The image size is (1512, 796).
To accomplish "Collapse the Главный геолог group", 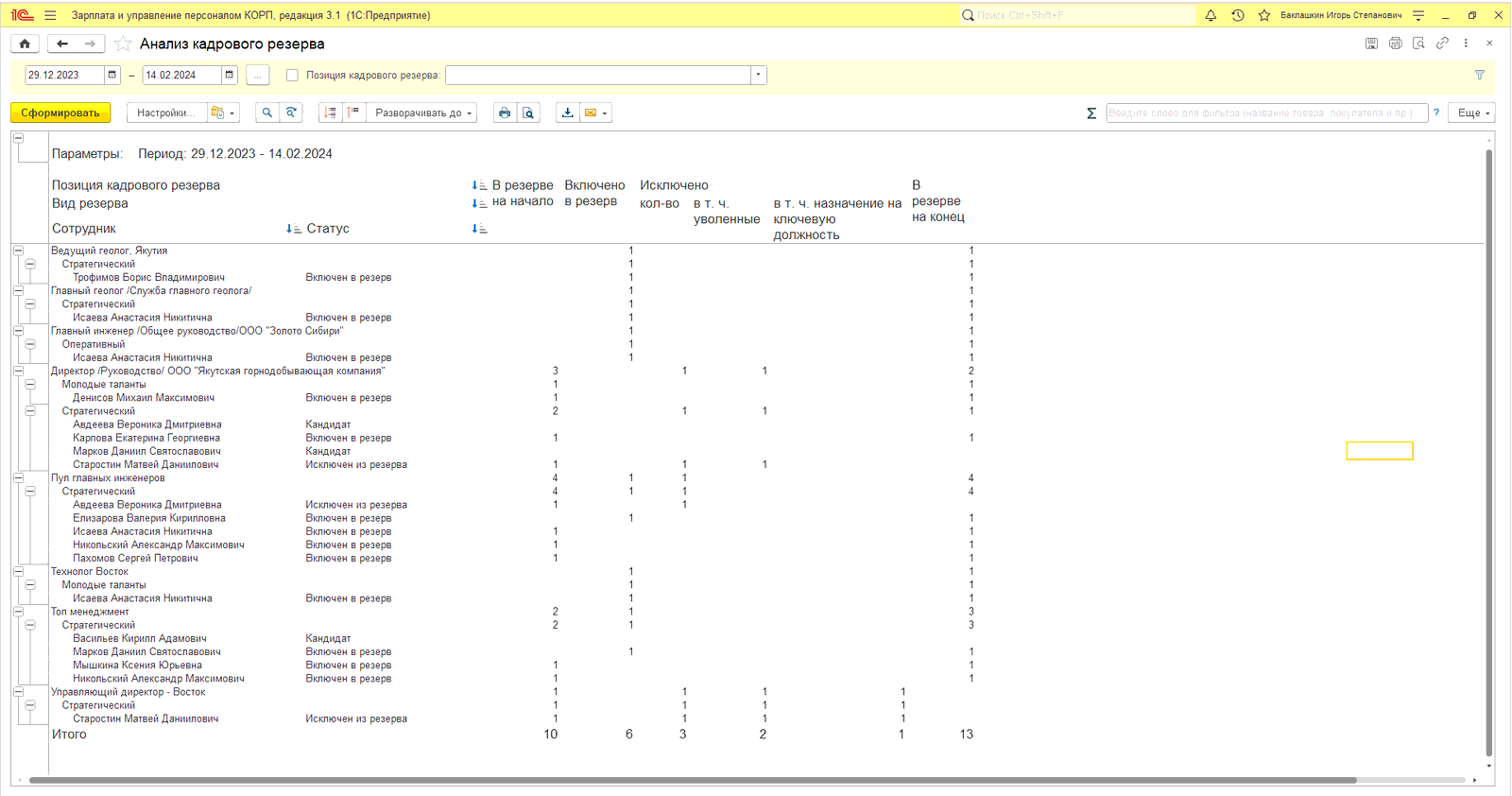I will 18,291.
